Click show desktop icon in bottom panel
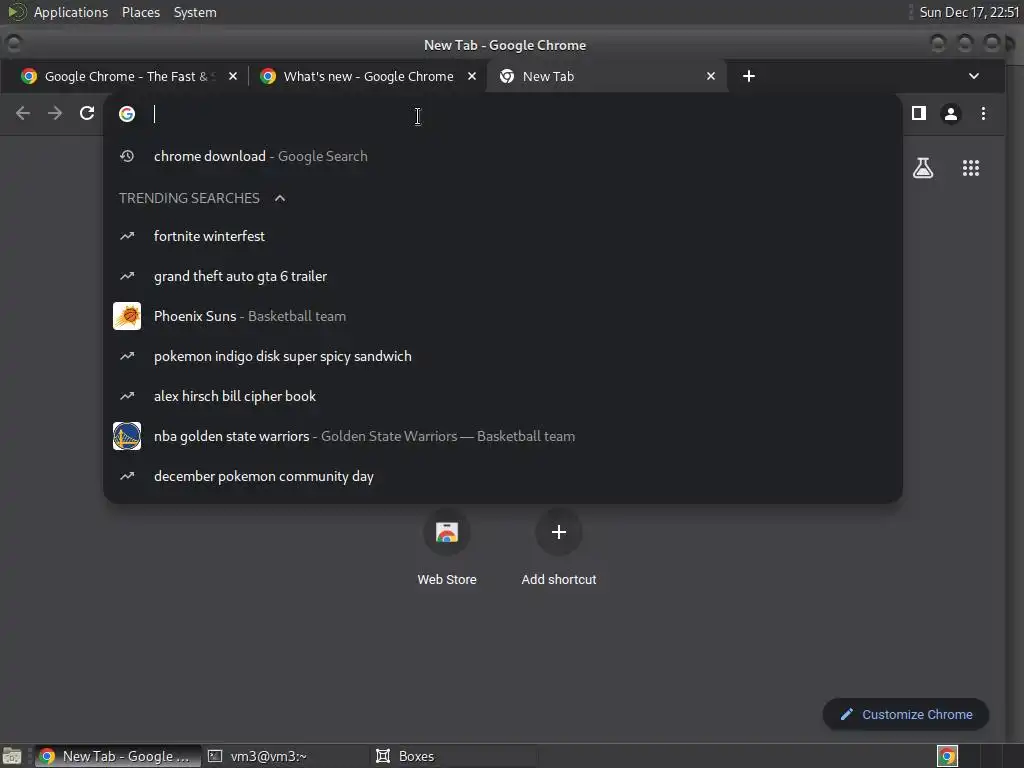The height and width of the screenshot is (768, 1024). point(12,756)
